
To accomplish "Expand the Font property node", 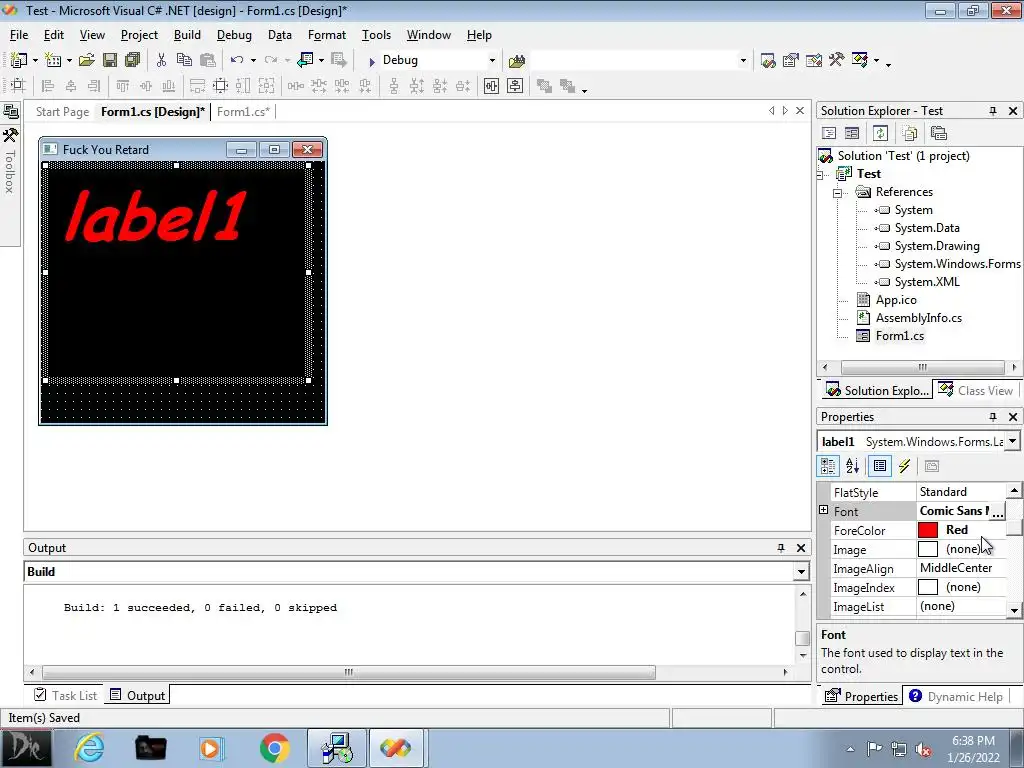I will coord(824,510).
